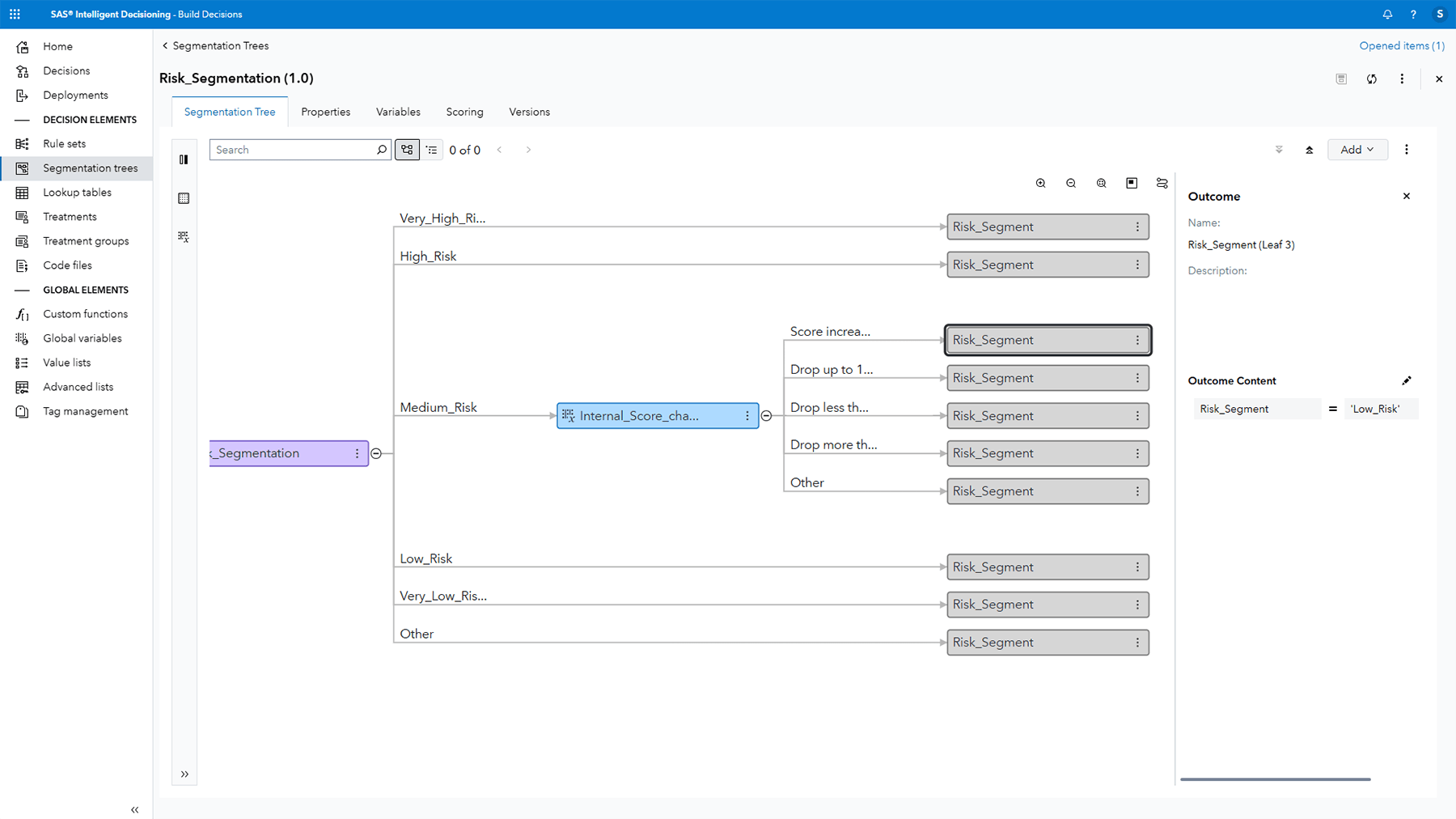Screen dimensions: 1456x819
Task: Click the help question mark icon
Action: pos(1413,14)
